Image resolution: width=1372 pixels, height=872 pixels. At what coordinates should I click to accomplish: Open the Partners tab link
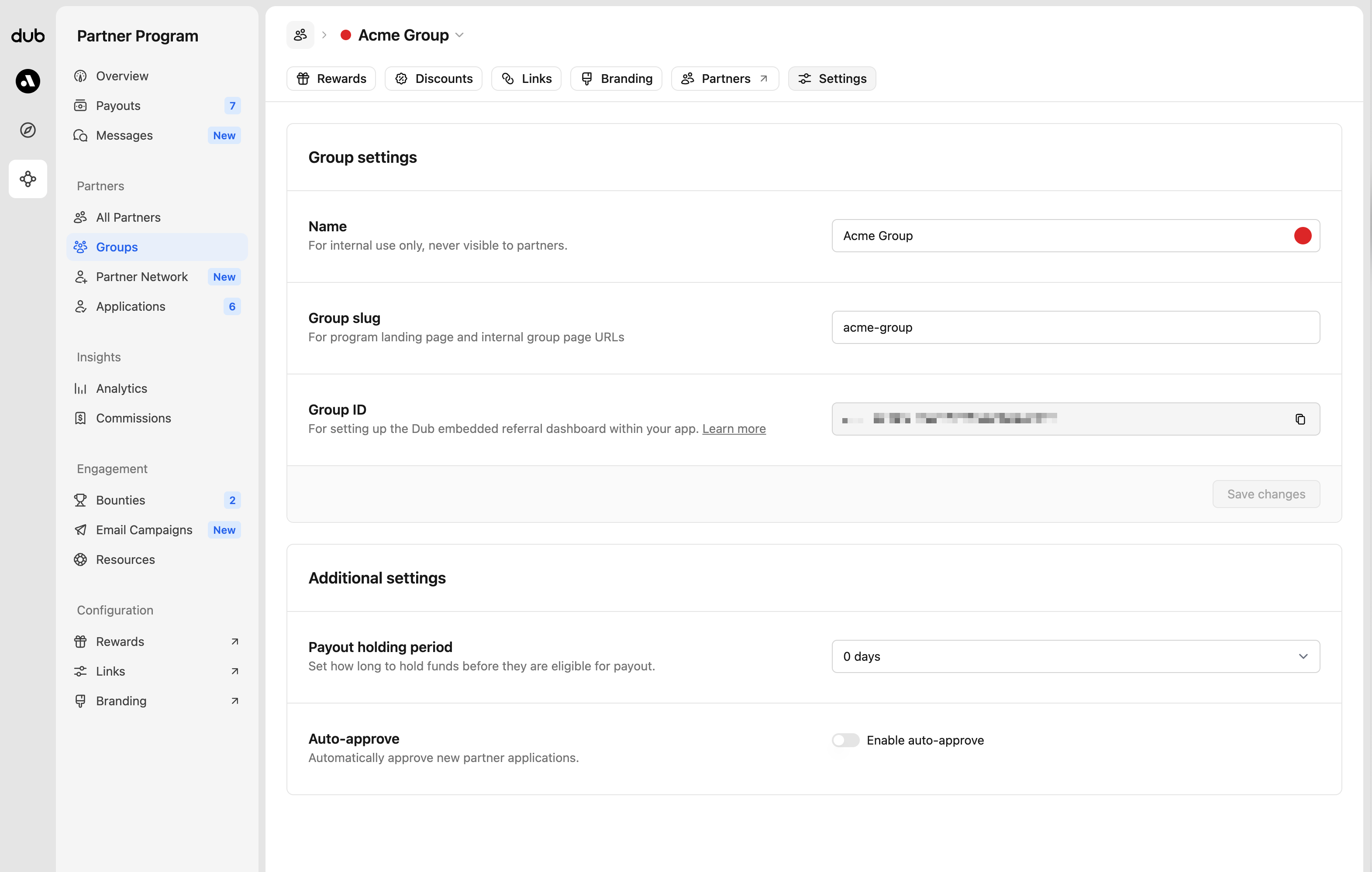click(725, 78)
